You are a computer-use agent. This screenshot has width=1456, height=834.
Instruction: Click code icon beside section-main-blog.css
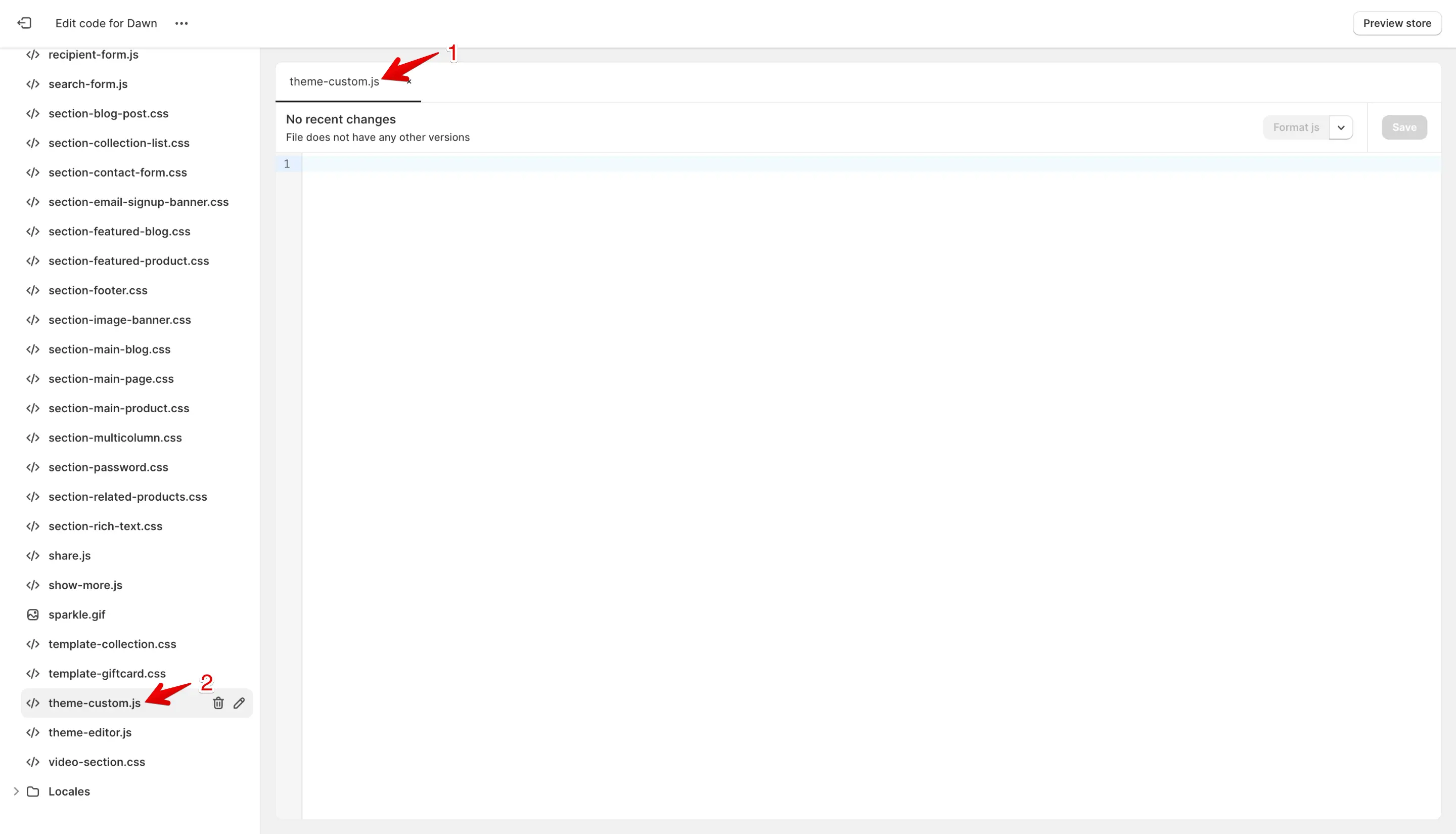click(x=33, y=349)
